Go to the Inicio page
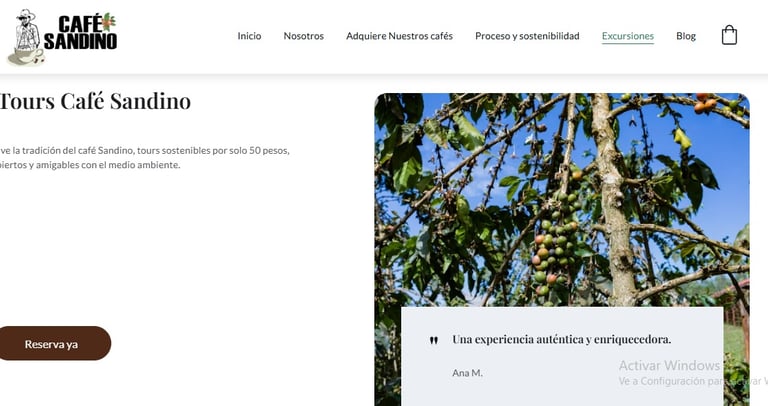Image resolution: width=768 pixels, height=406 pixels. [x=249, y=36]
